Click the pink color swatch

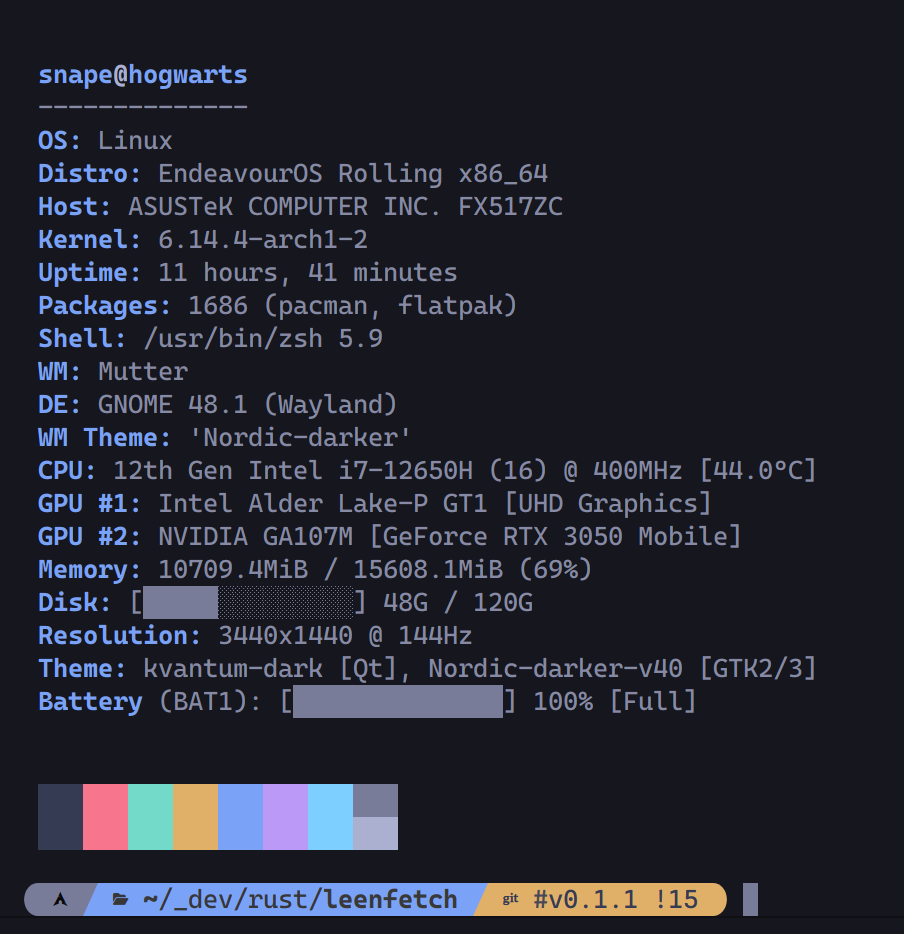coord(105,817)
